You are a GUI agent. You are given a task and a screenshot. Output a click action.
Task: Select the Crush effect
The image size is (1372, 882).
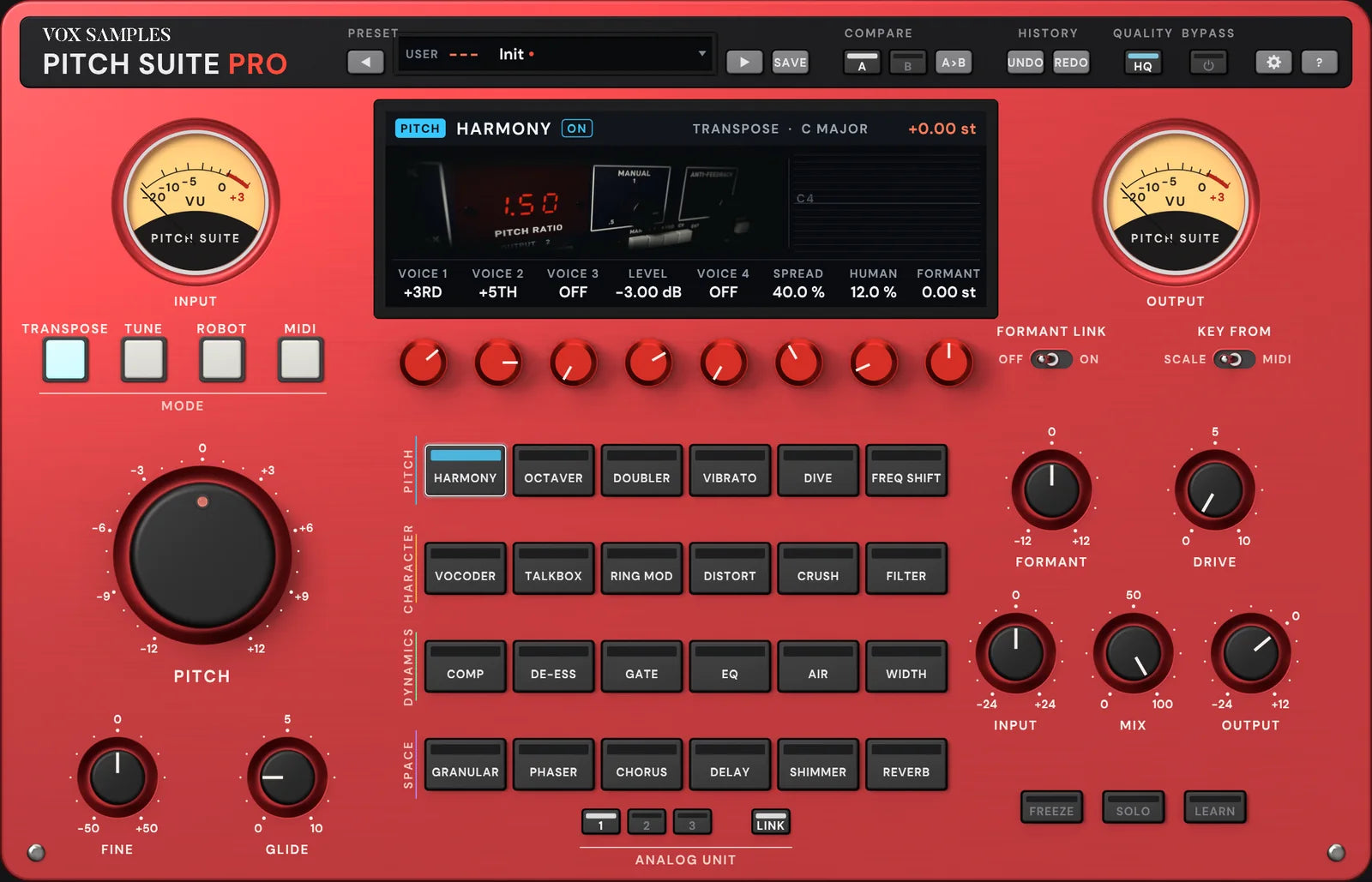[818, 567]
